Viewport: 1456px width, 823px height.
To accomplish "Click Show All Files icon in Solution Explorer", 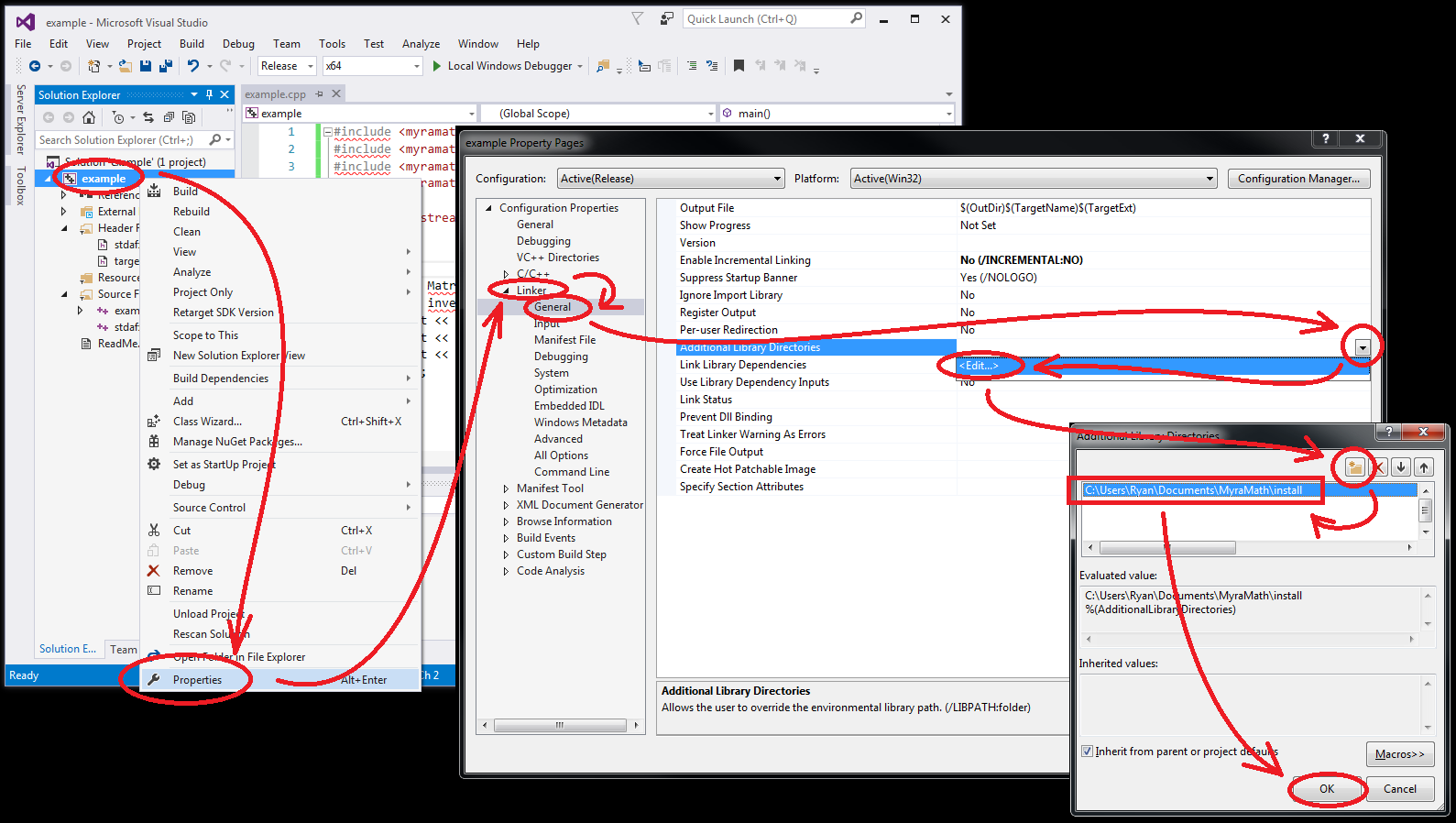I will tap(189, 117).
